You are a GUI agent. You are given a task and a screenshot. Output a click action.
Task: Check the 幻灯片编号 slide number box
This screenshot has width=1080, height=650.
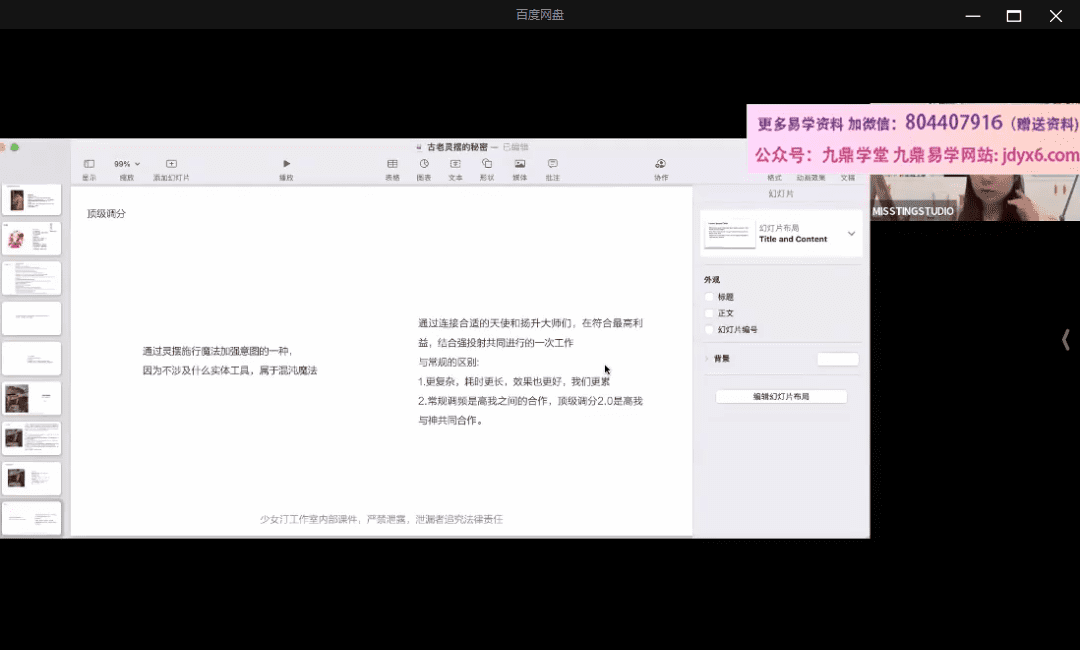coord(710,329)
